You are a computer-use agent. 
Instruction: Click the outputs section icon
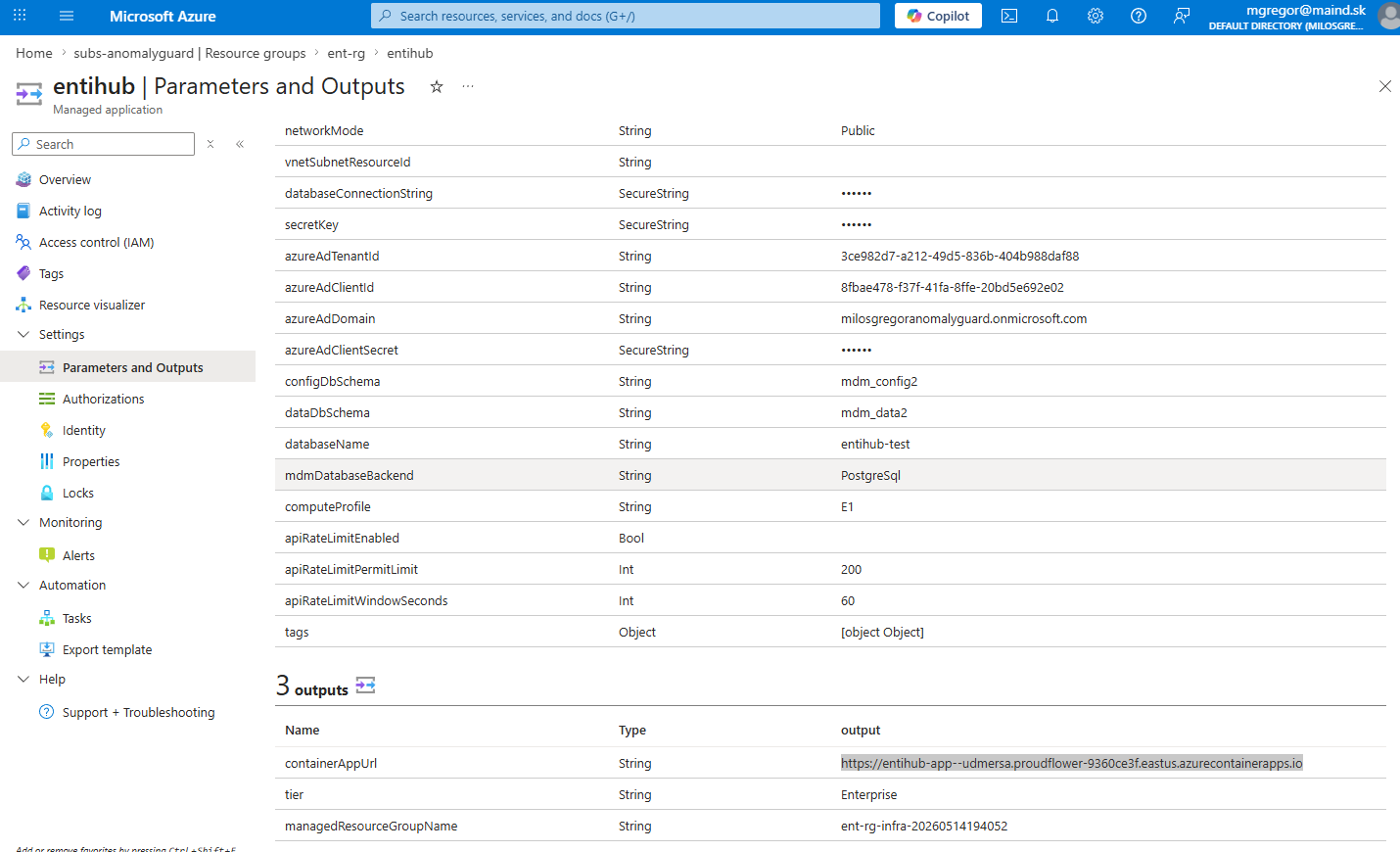coord(365,686)
